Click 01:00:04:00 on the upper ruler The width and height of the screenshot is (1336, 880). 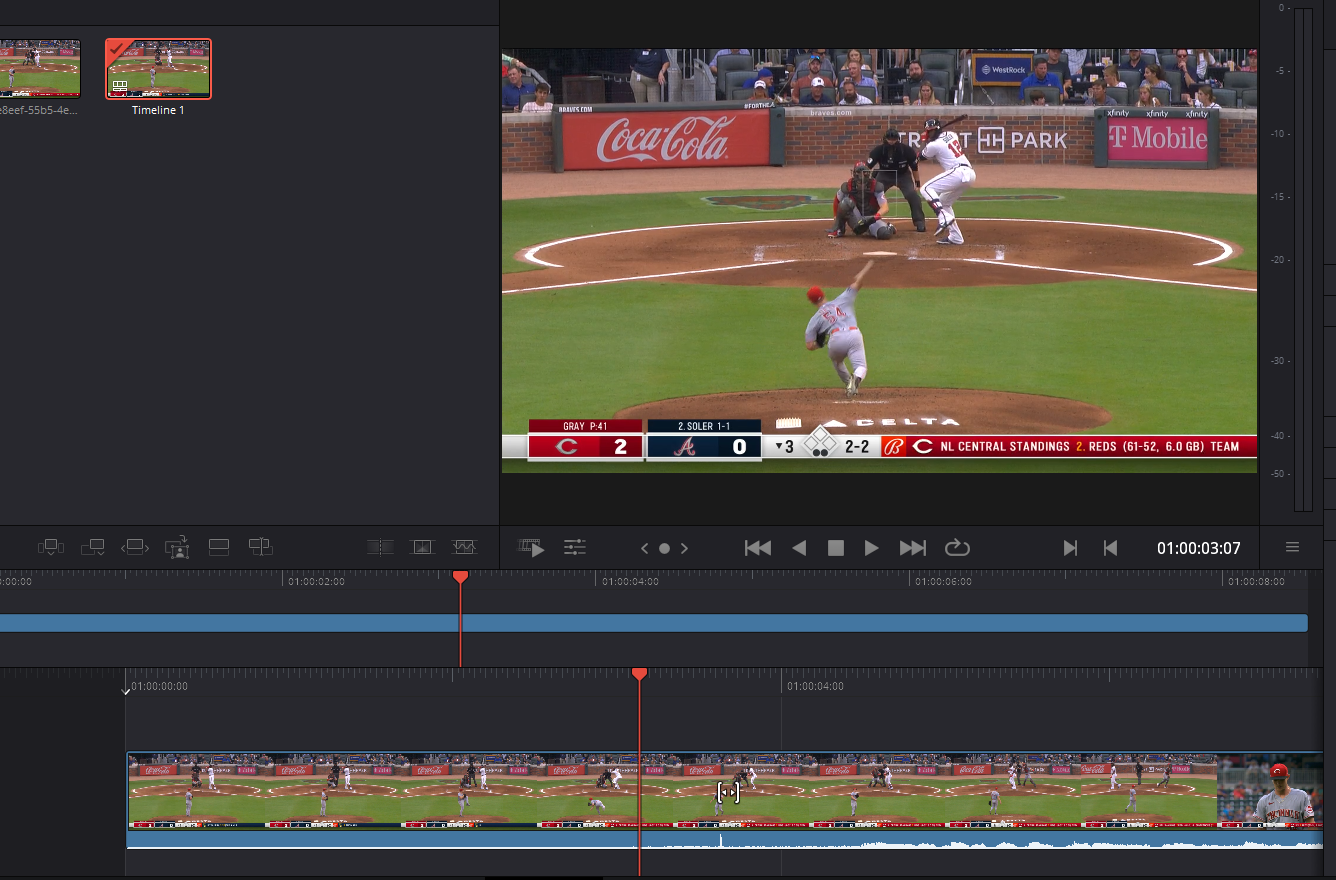click(x=631, y=581)
